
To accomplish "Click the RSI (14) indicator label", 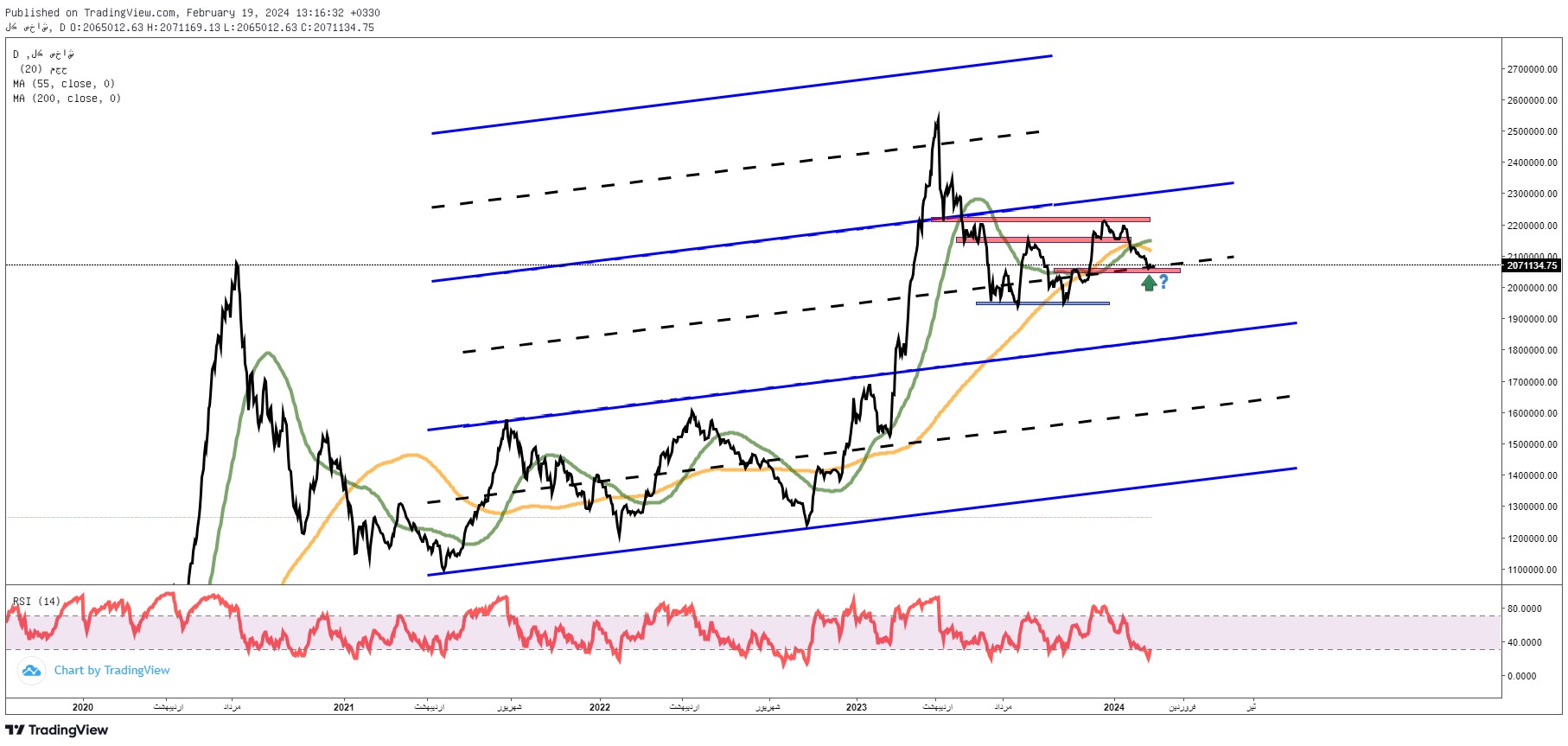I will [x=36, y=602].
